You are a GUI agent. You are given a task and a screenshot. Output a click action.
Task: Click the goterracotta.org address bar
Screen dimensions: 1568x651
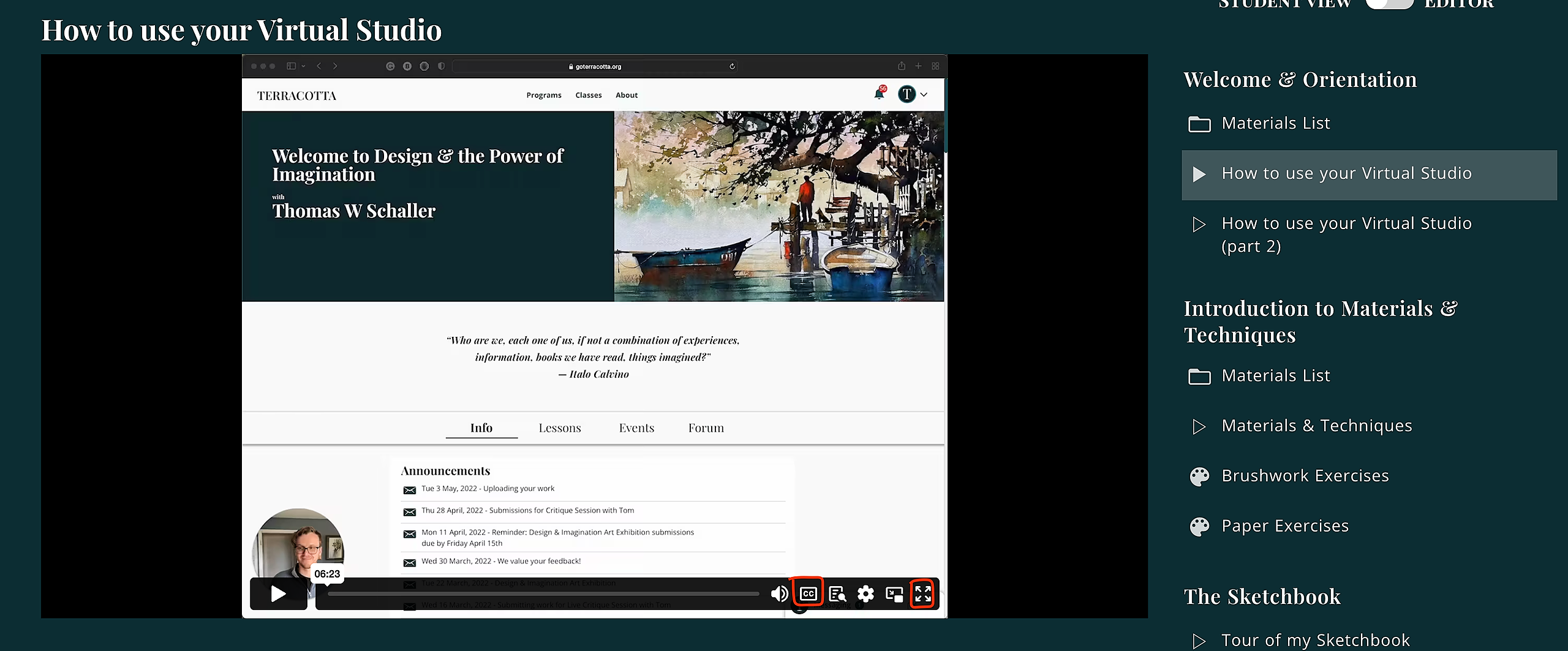tap(595, 66)
